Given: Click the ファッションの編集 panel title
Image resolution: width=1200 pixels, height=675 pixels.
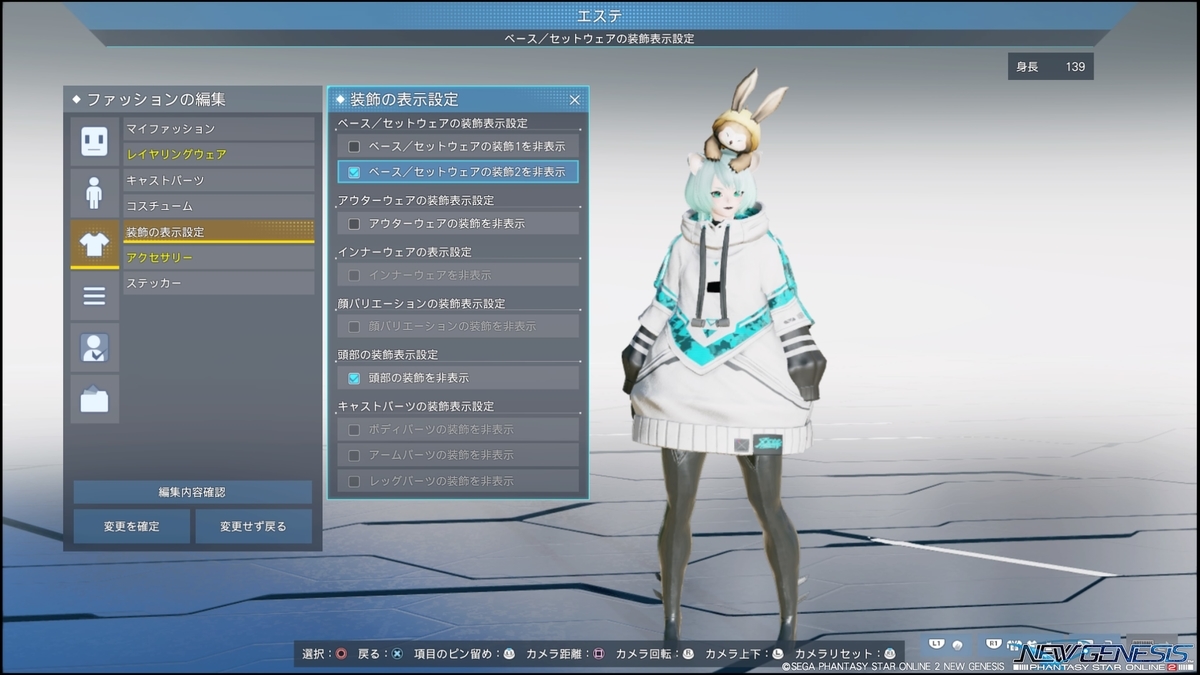Looking at the screenshot, I should click(x=155, y=100).
